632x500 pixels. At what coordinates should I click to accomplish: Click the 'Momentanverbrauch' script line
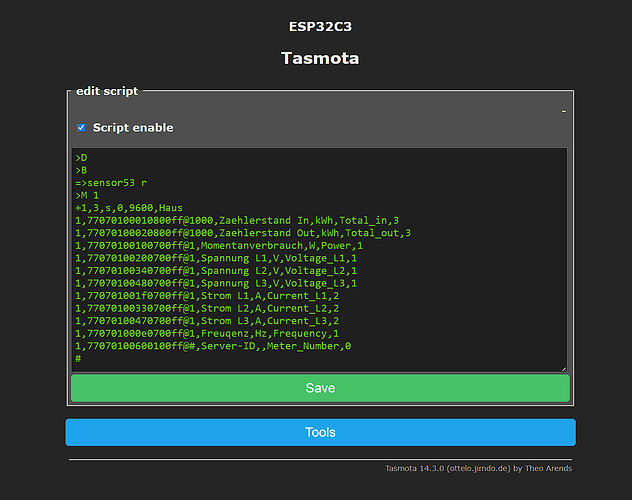[219, 245]
